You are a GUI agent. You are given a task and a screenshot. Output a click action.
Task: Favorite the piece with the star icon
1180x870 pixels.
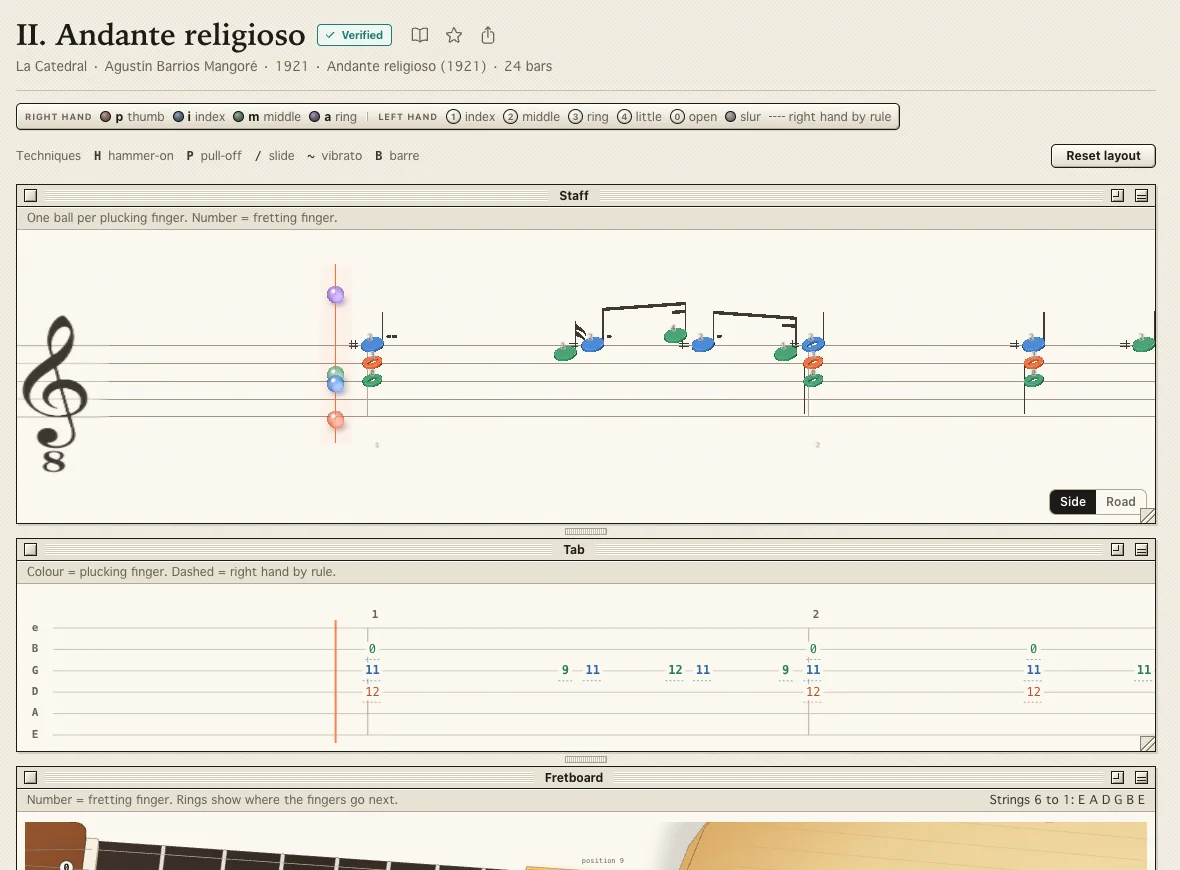[454, 35]
